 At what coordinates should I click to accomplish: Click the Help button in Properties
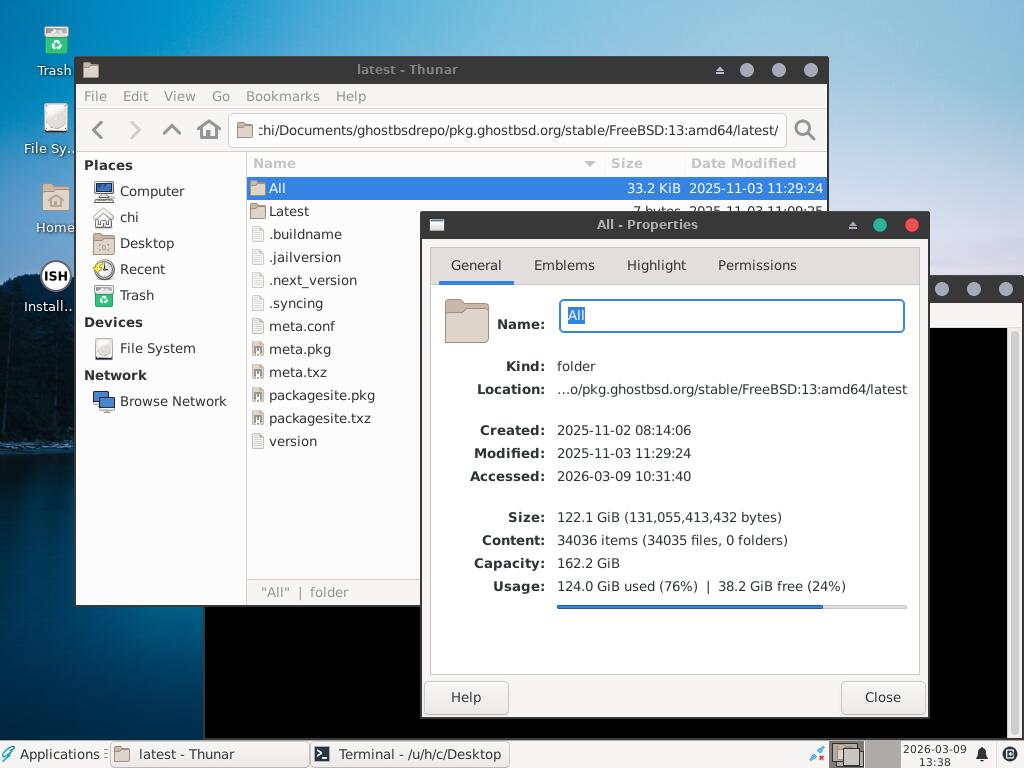click(x=466, y=697)
